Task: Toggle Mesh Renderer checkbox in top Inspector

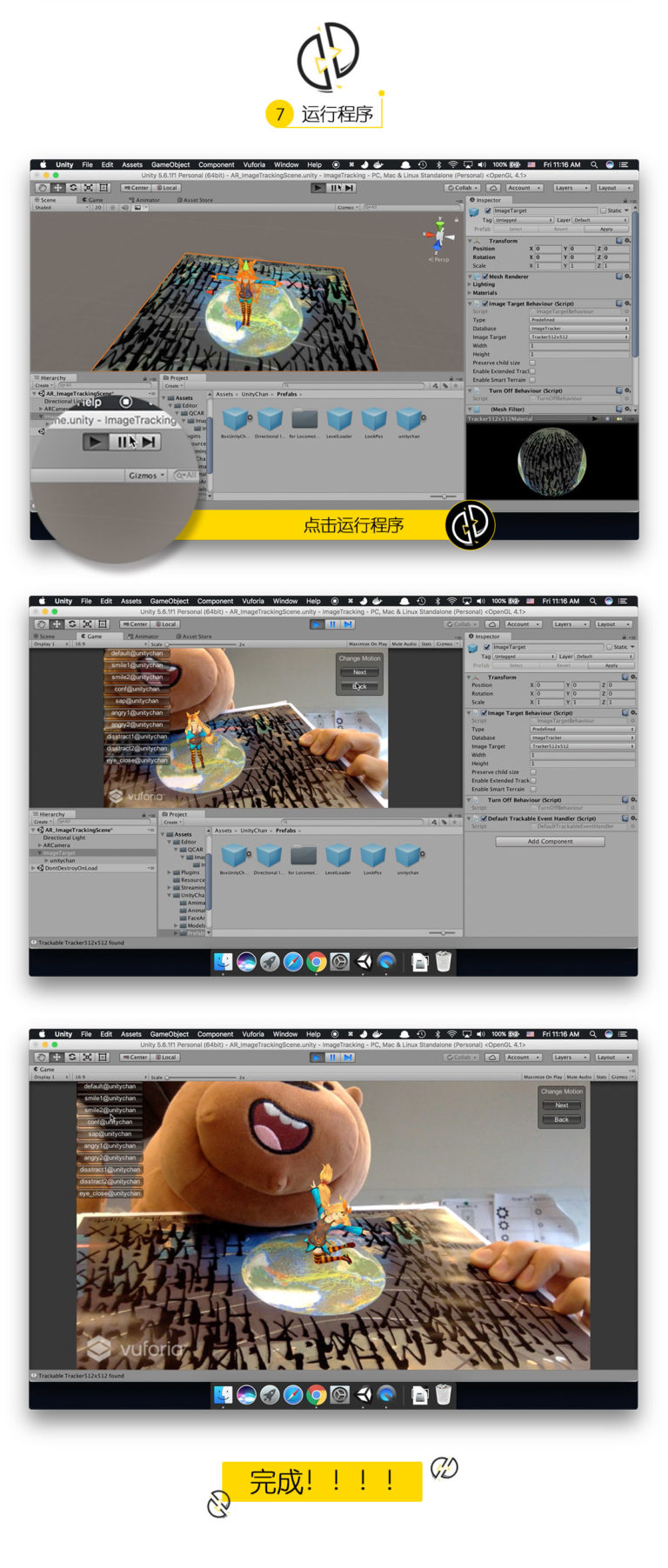Action: pos(484,277)
